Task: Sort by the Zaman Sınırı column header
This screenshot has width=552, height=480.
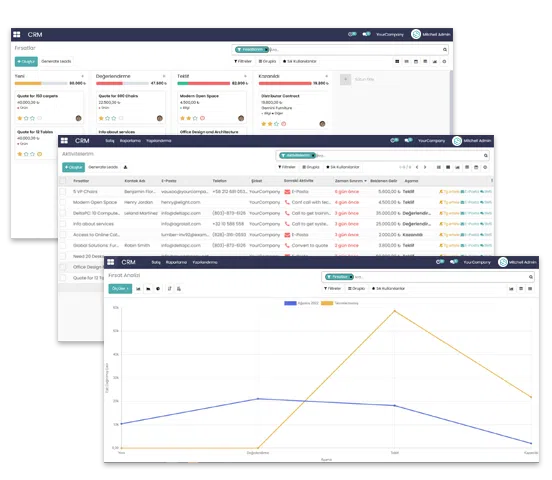Action: [350, 181]
